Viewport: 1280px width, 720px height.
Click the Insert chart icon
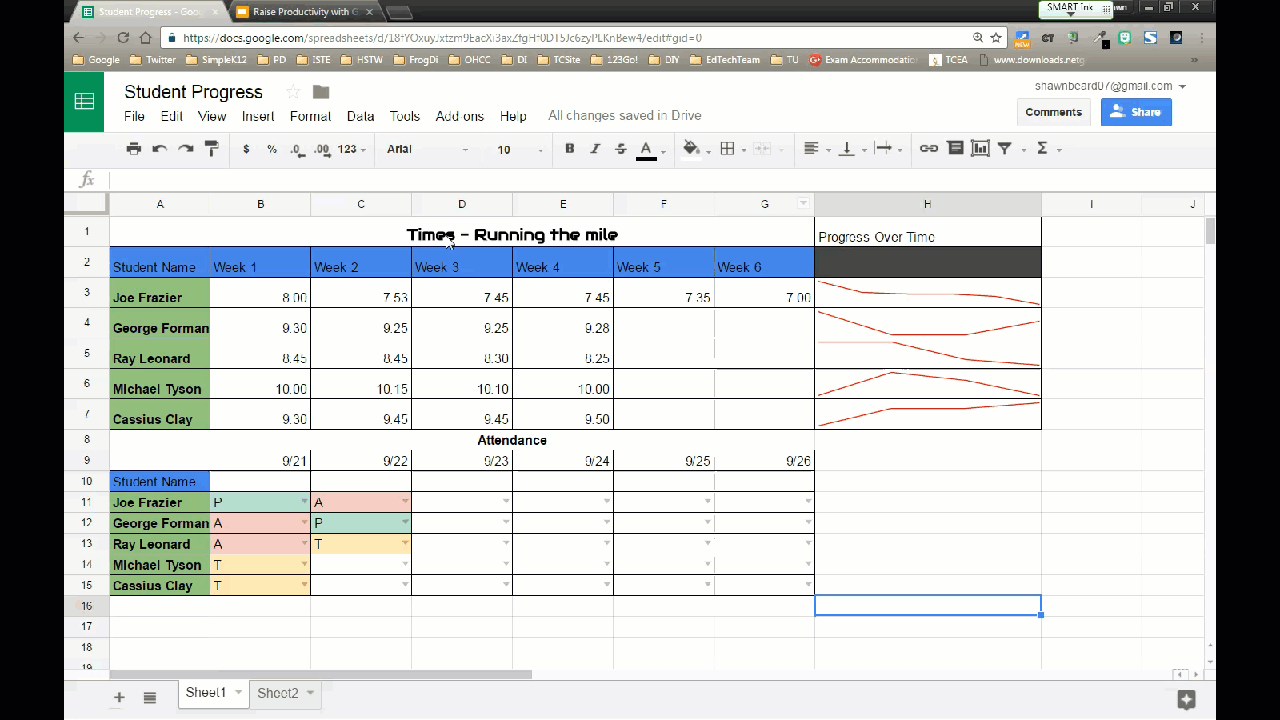(x=980, y=149)
